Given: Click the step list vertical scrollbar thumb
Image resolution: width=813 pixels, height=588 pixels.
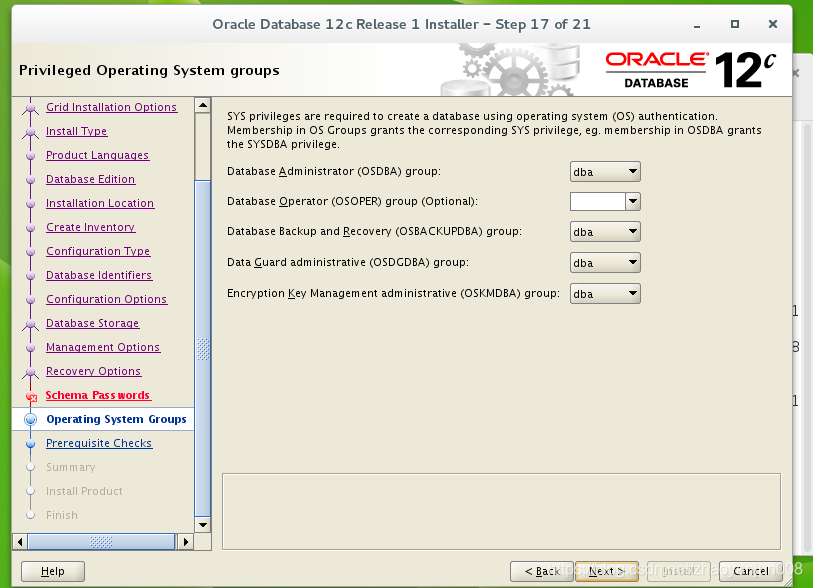Looking at the screenshot, I should 203,348.
